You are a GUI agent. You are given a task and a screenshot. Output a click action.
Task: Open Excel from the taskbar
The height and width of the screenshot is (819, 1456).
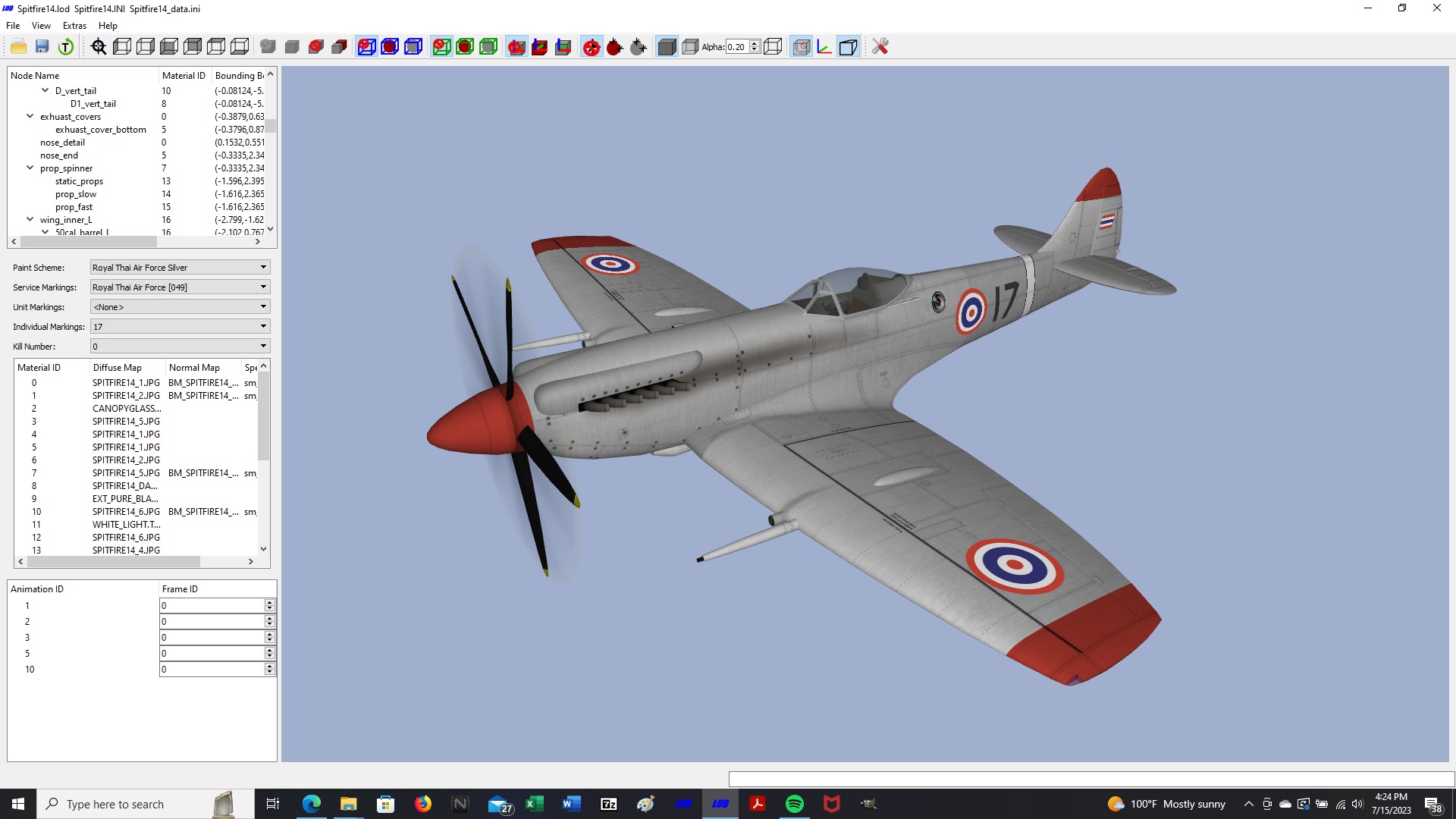534,804
